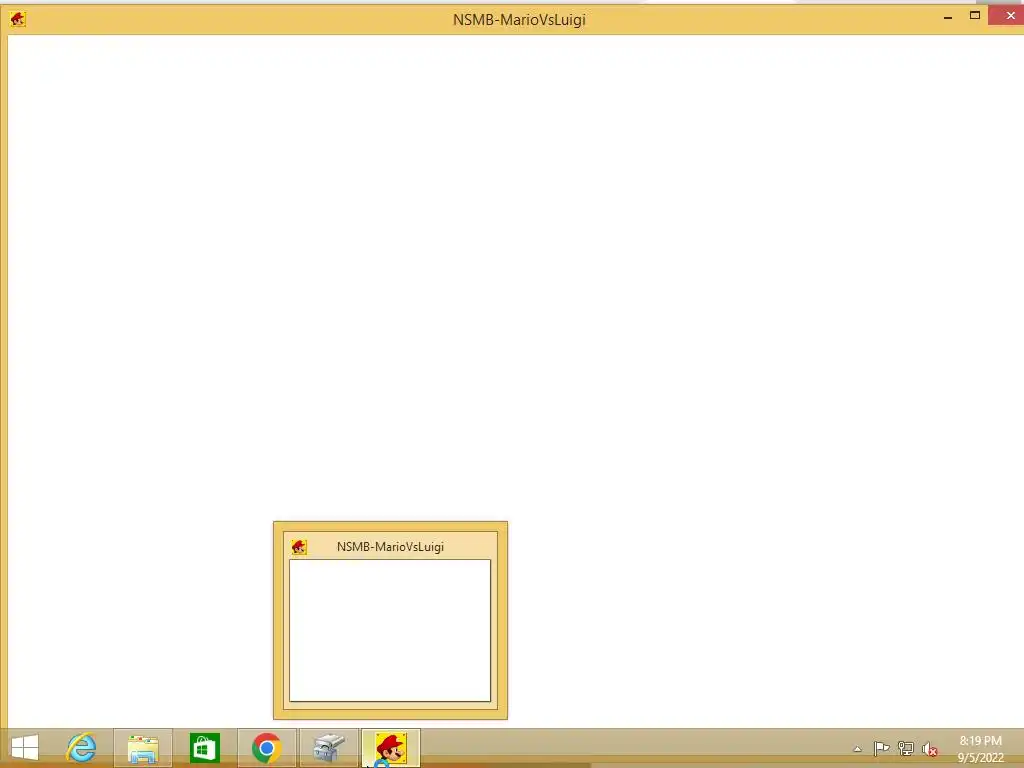
Task: Click the preview thumbnail's NSMB-MarioVsLuigi label
Action: point(391,547)
